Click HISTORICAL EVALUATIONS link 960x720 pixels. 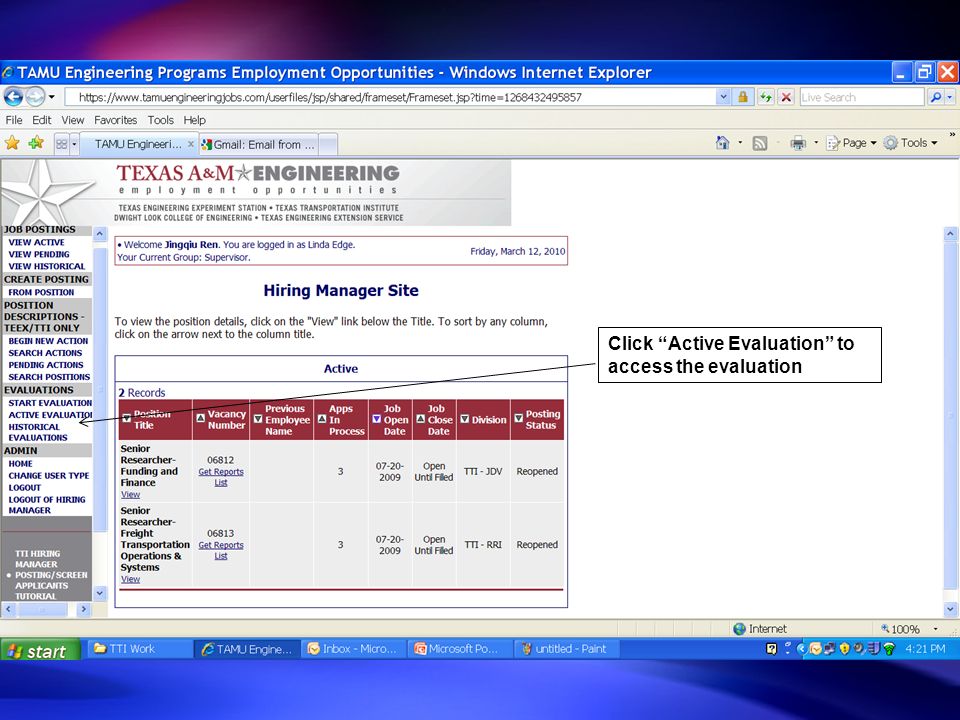tap(37, 432)
